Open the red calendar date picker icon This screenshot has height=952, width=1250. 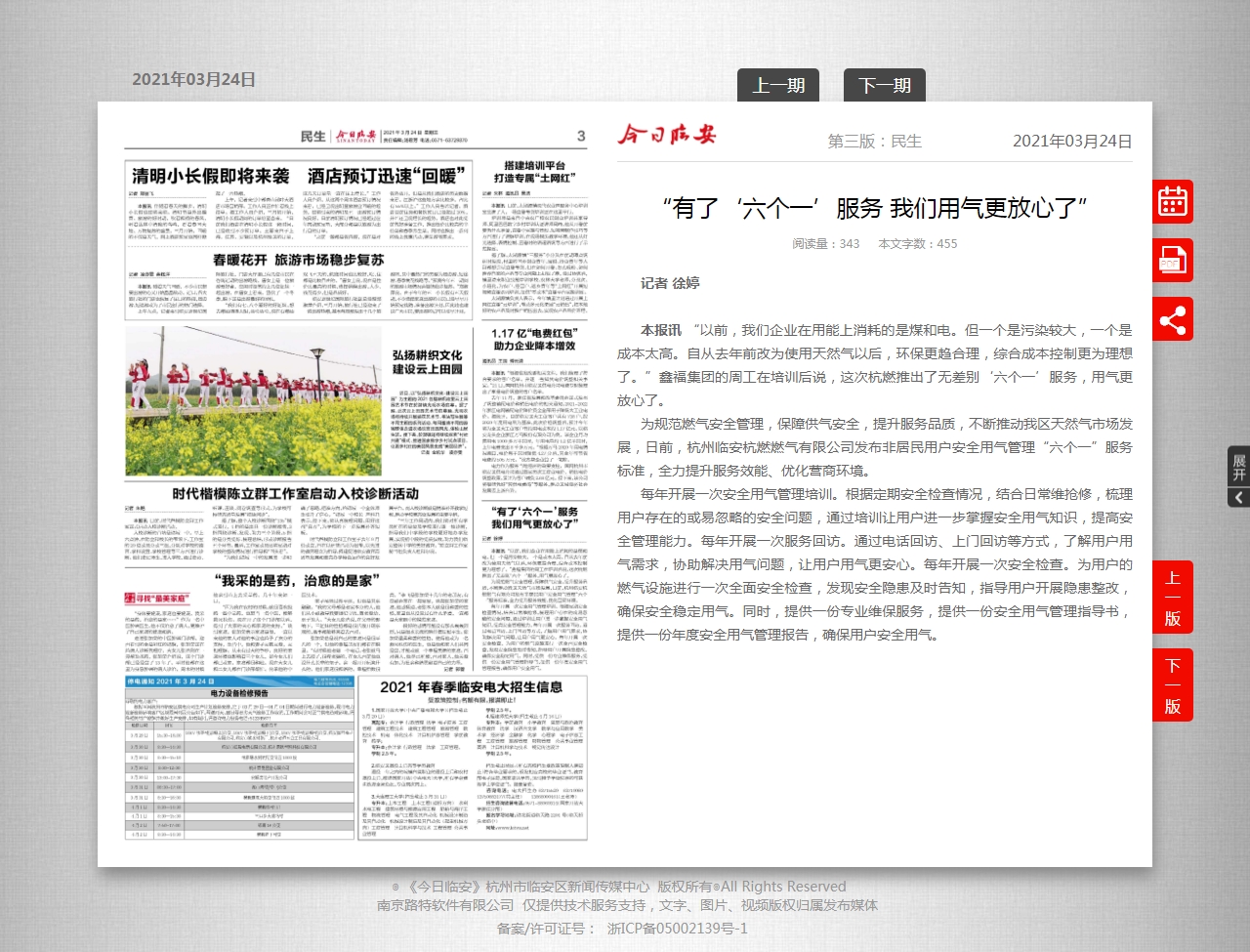[1172, 201]
